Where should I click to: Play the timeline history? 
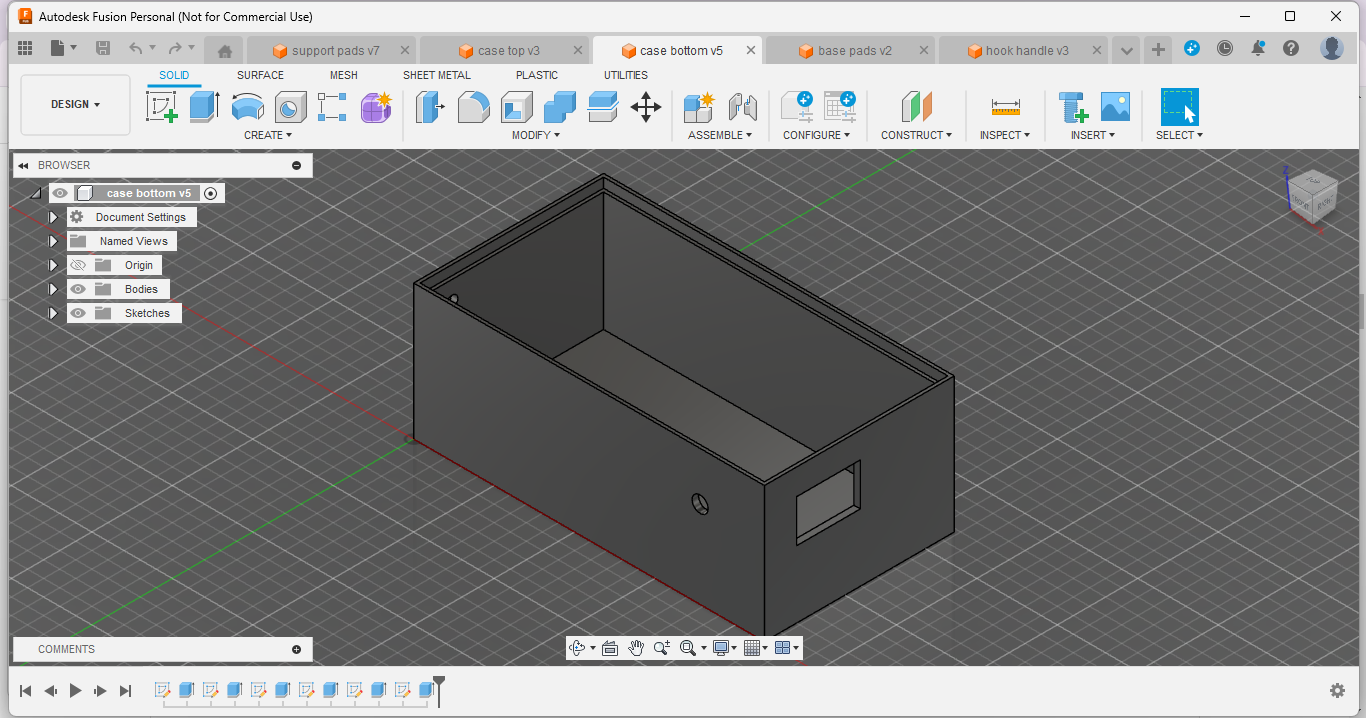point(75,690)
